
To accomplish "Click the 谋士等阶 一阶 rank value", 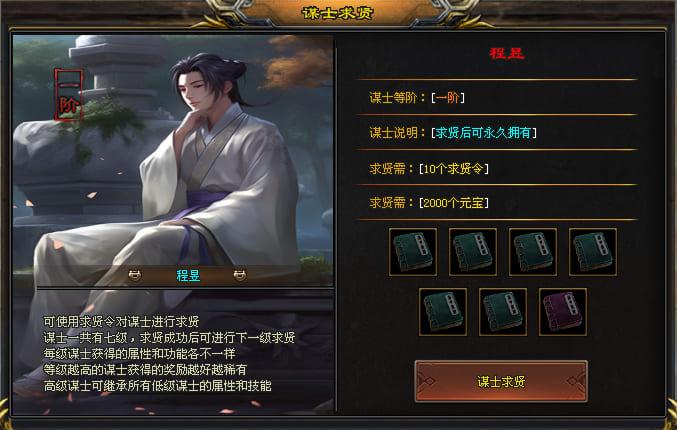I will (447, 98).
